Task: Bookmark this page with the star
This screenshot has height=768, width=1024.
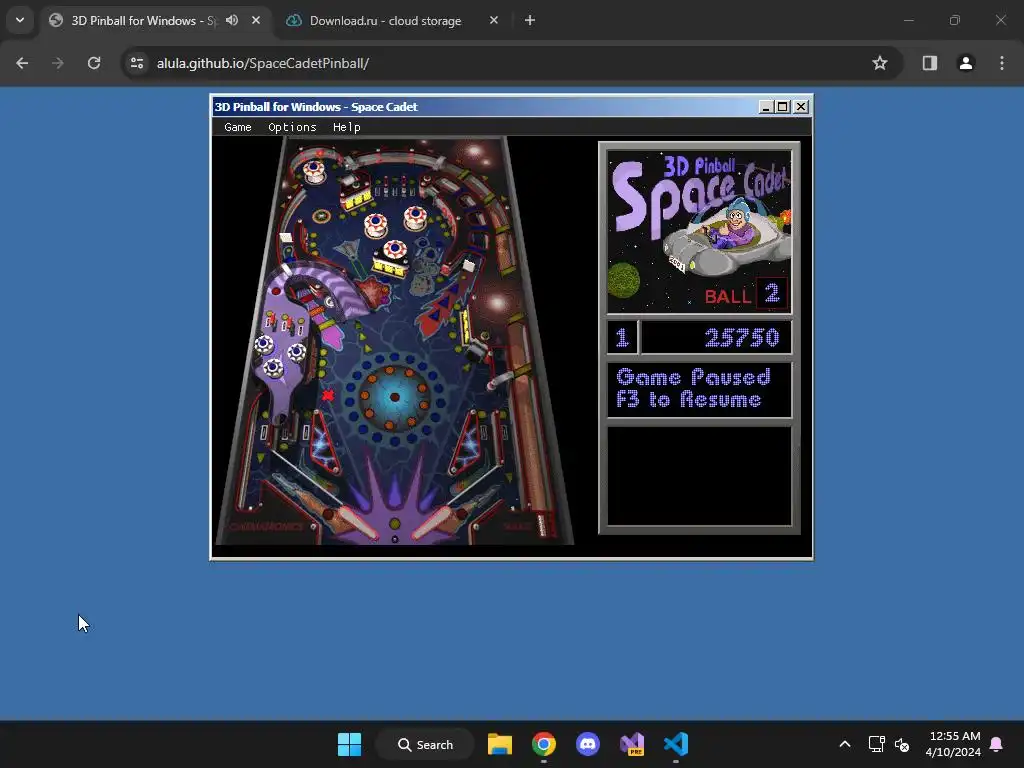Action: 880,63
